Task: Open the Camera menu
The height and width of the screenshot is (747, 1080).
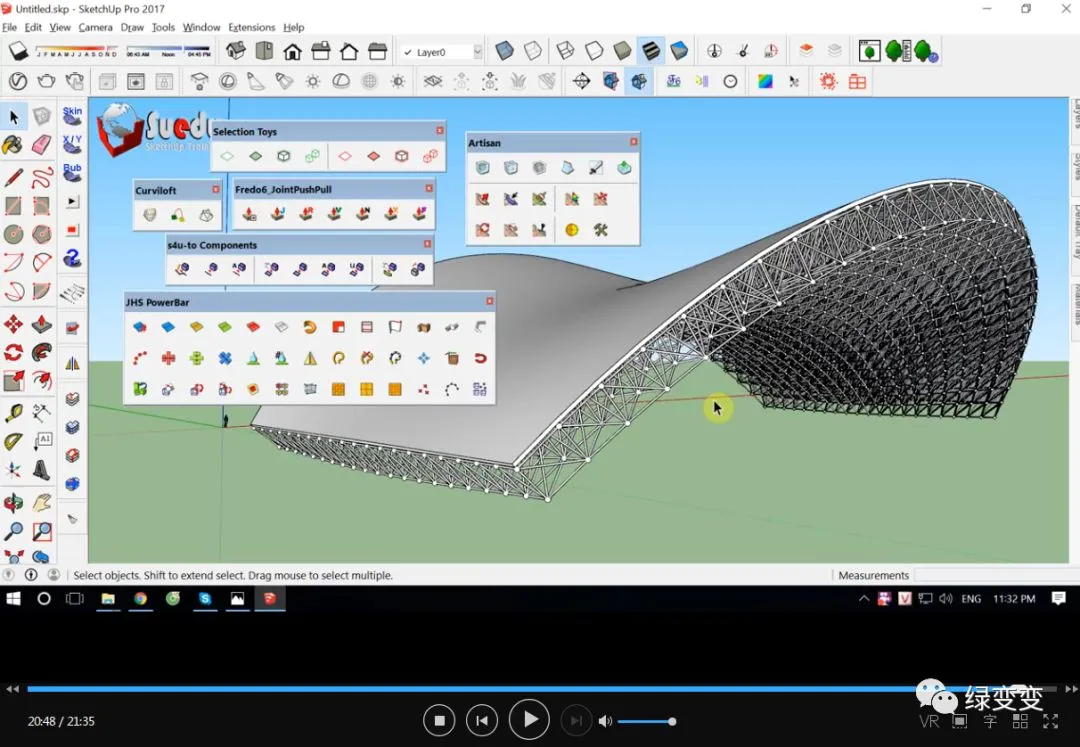Action: click(95, 27)
